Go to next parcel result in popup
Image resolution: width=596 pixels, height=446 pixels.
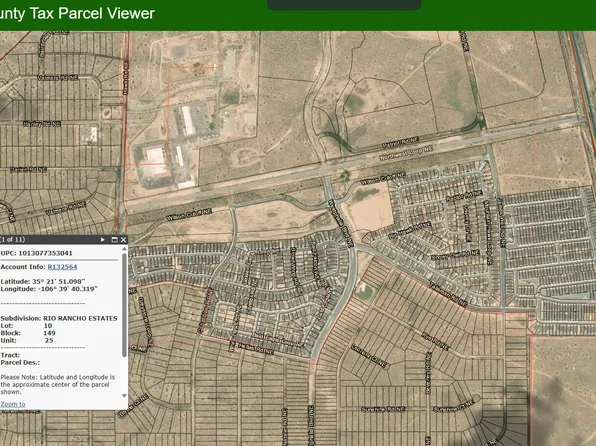(103, 240)
